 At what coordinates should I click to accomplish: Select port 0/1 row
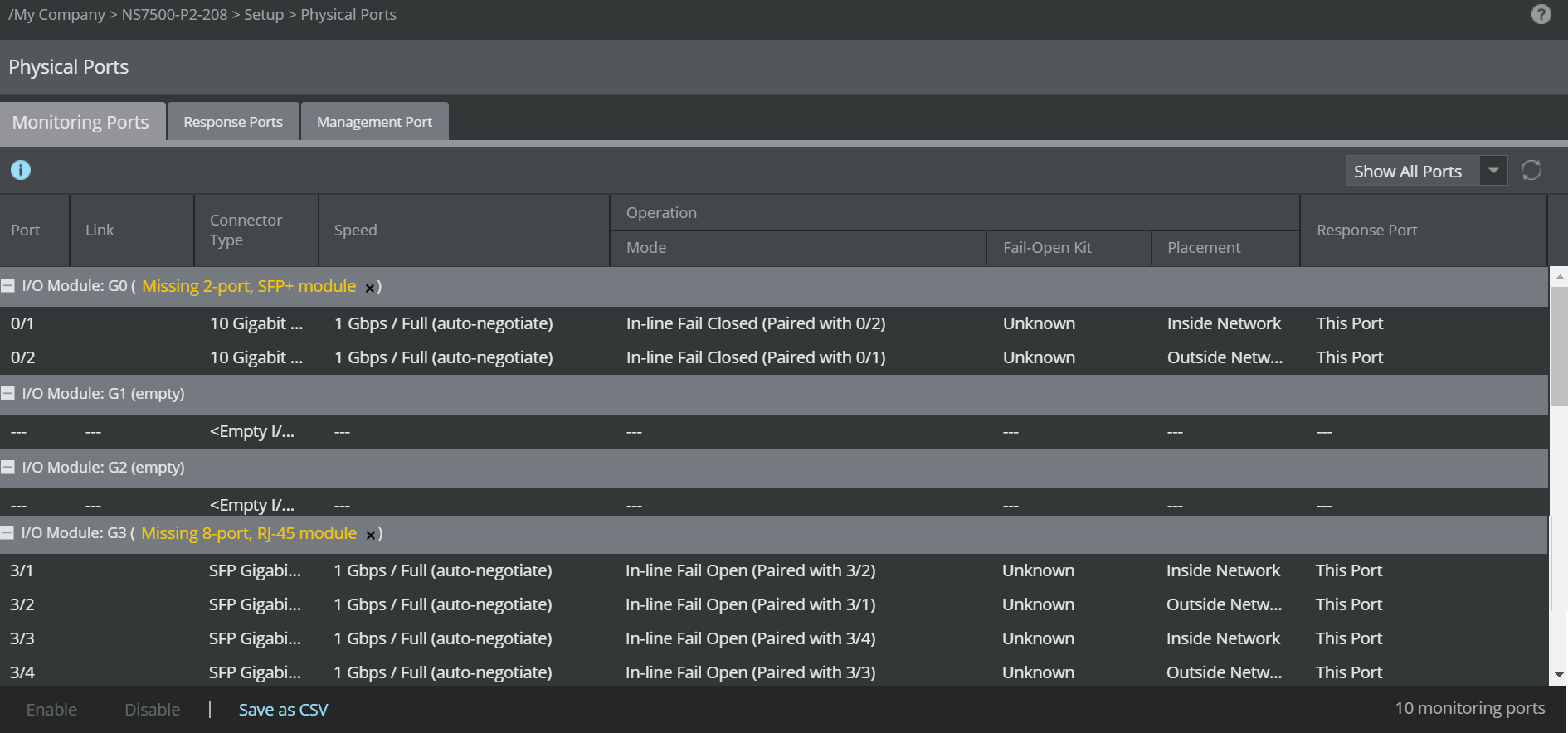pos(773,323)
